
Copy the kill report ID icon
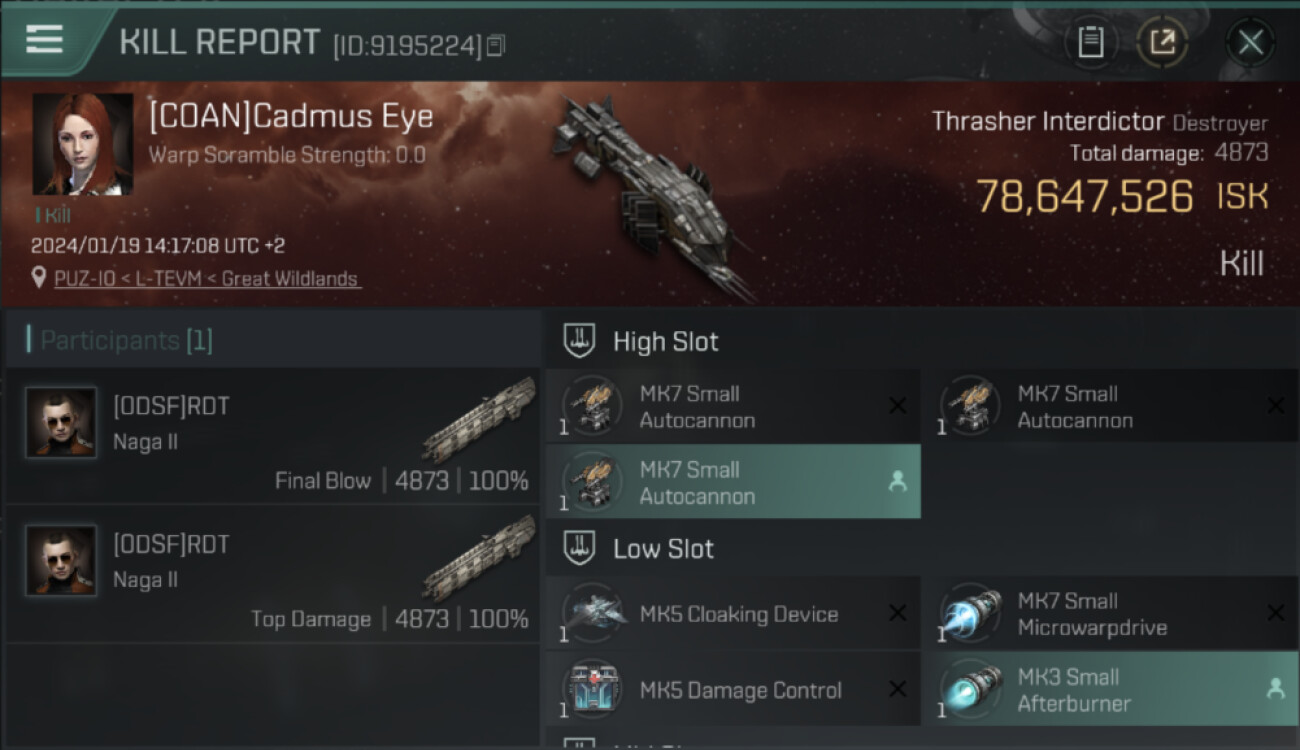496,46
